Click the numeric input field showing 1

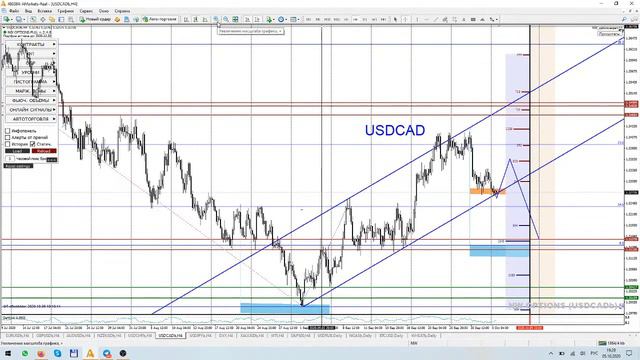[10, 159]
